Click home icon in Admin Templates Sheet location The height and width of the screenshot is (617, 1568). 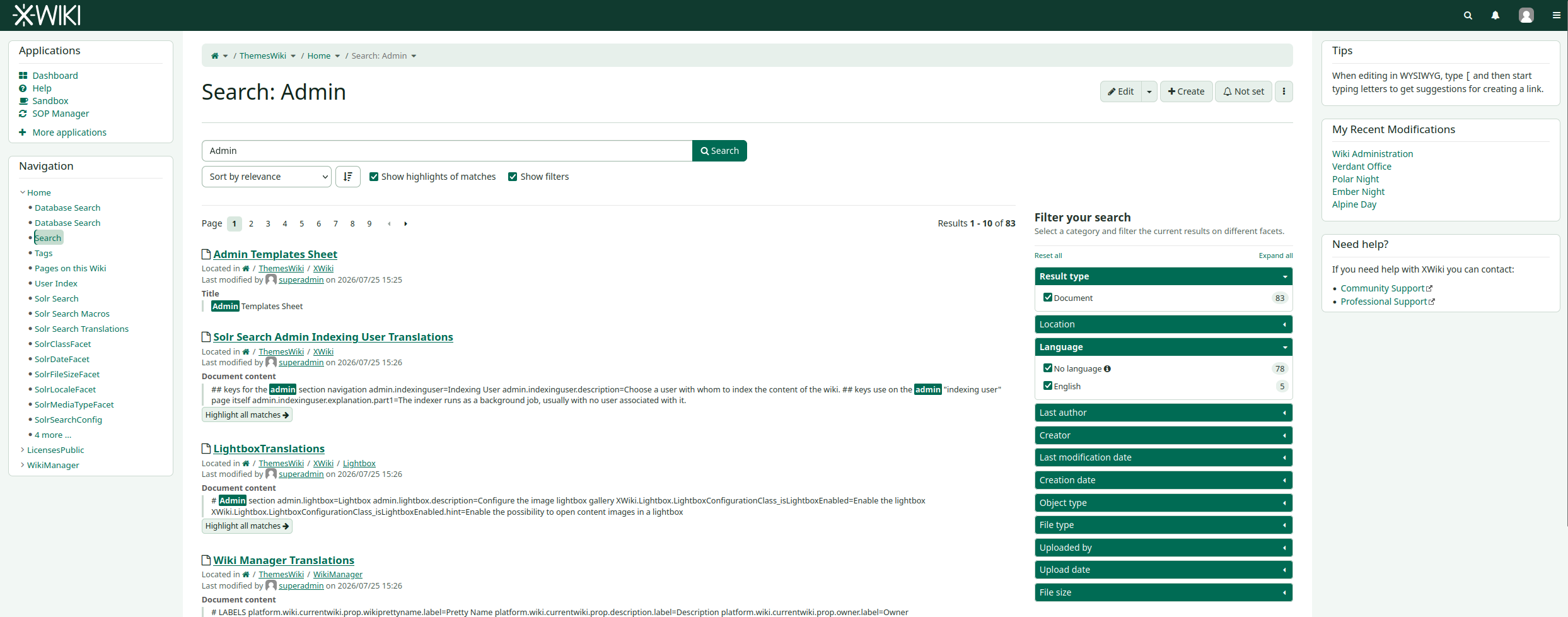point(246,269)
